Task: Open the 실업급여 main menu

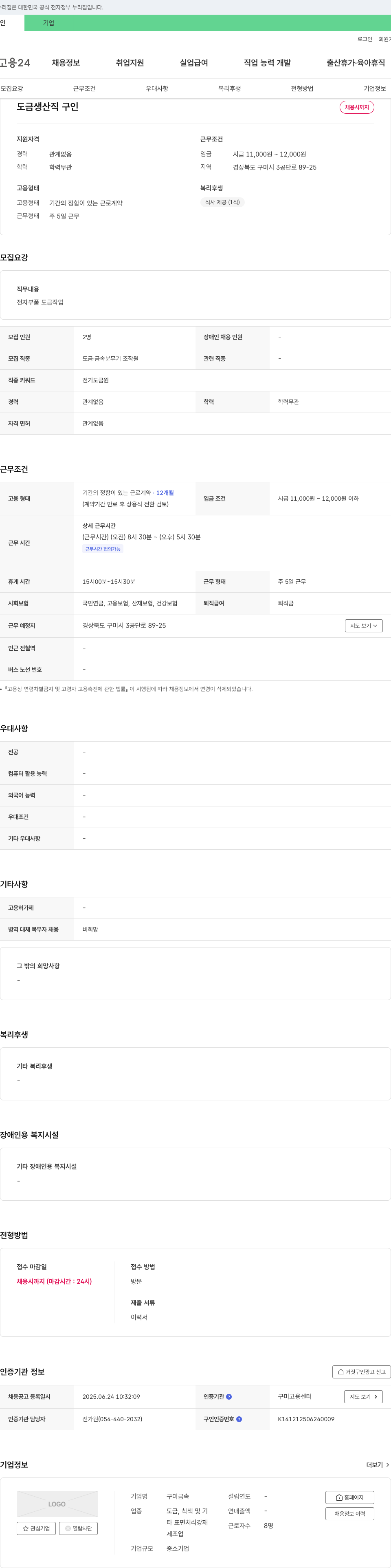Action: pyautogui.click(x=194, y=63)
